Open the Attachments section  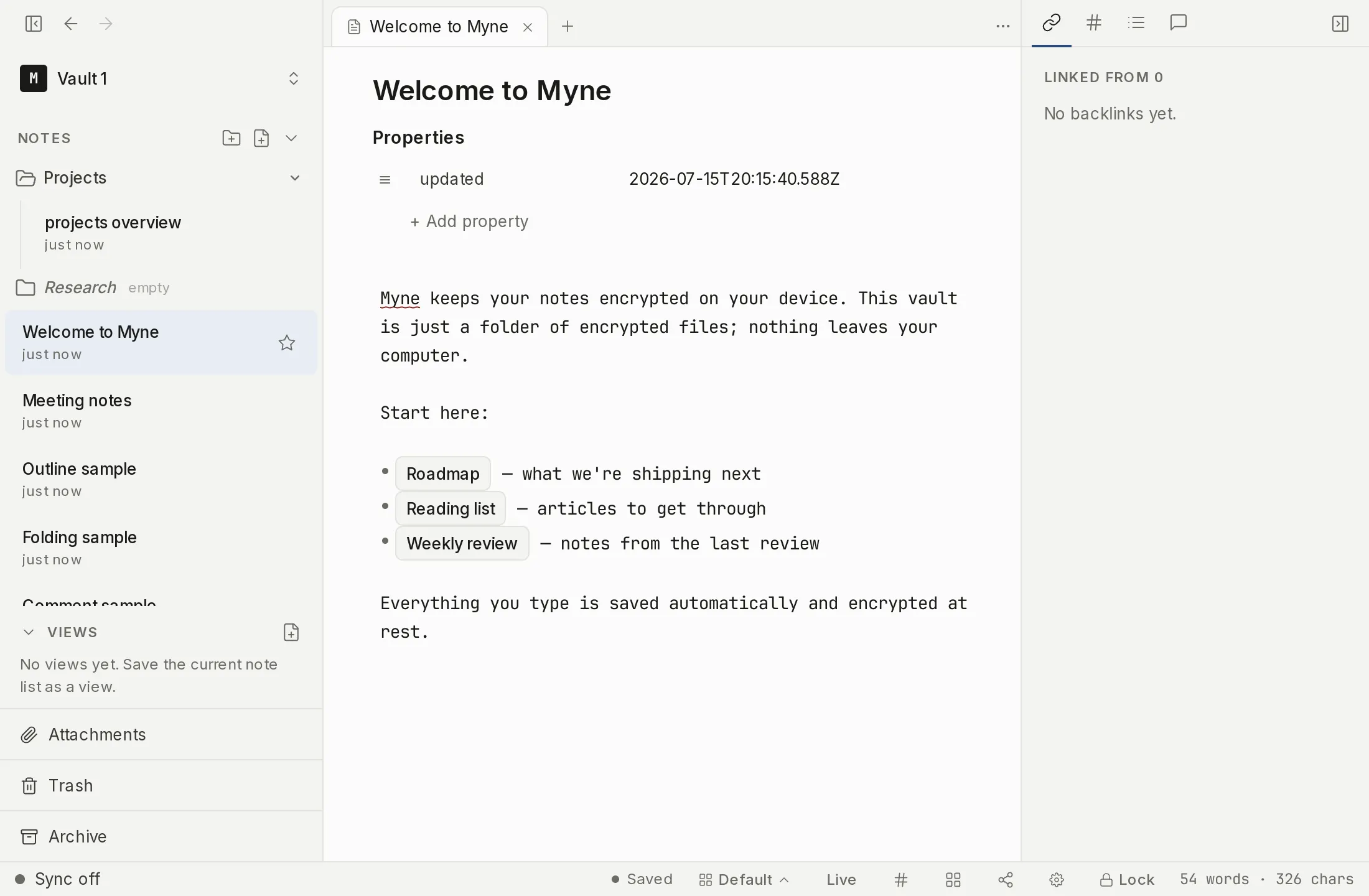coord(161,735)
